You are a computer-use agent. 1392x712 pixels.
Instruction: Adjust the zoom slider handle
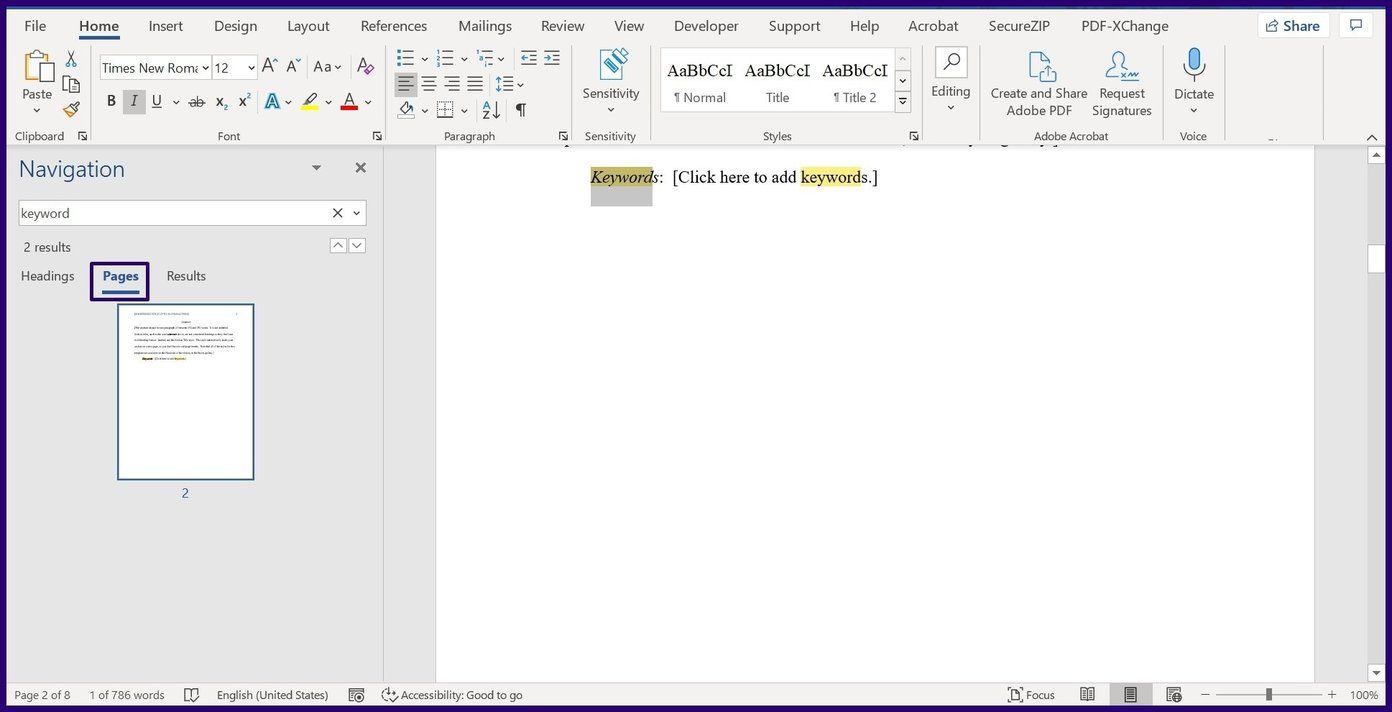click(x=1268, y=695)
